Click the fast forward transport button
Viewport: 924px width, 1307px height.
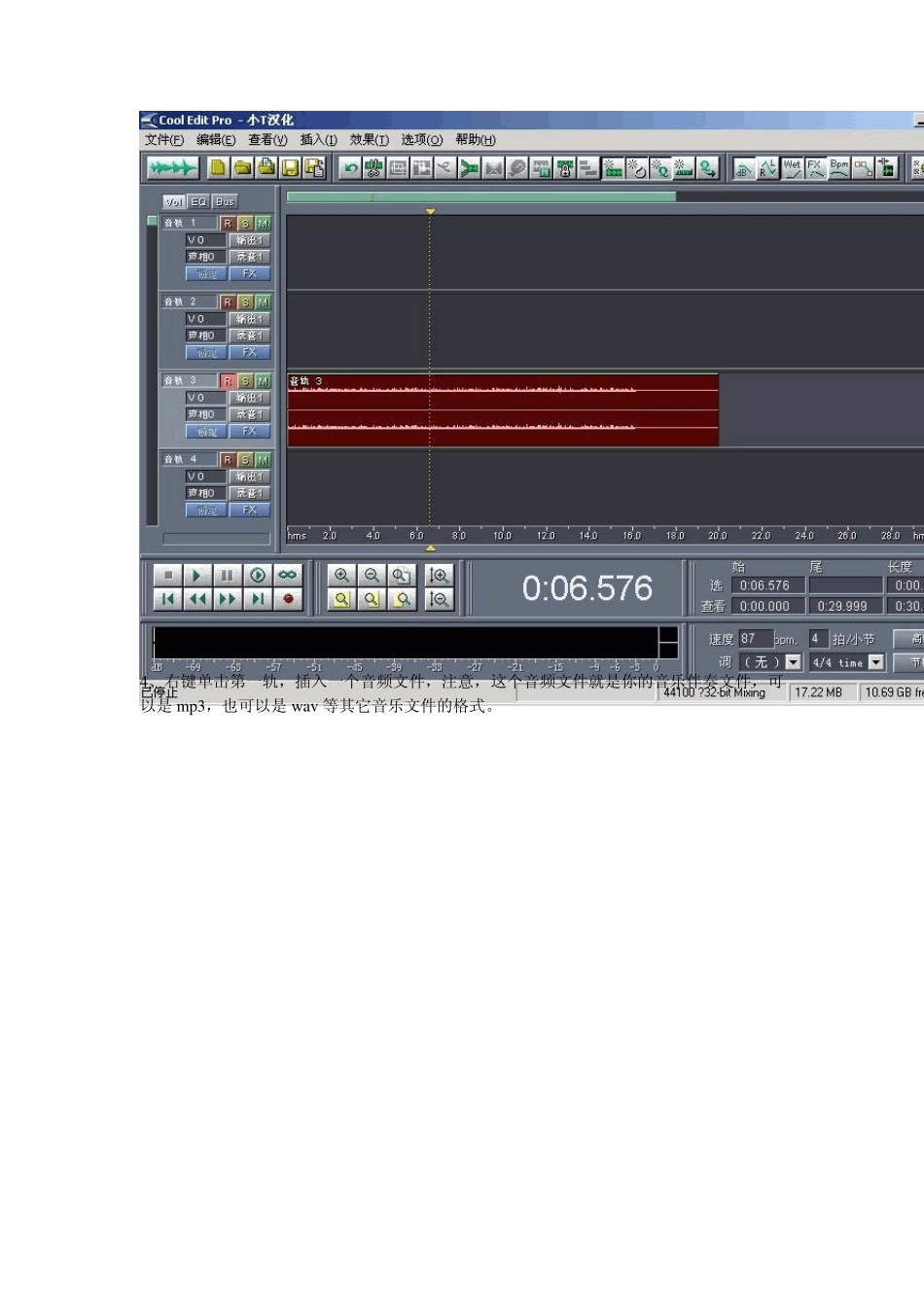[x=227, y=599]
